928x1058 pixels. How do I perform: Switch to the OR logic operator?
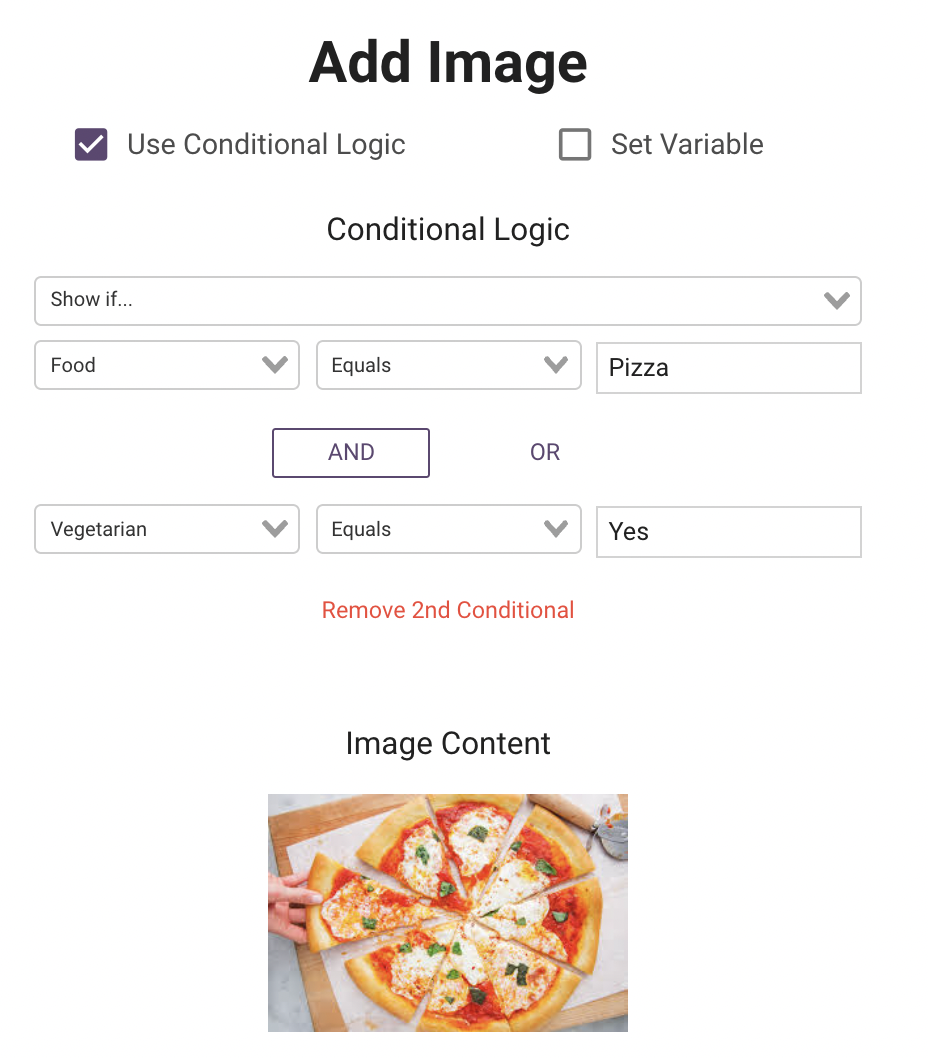tap(545, 453)
